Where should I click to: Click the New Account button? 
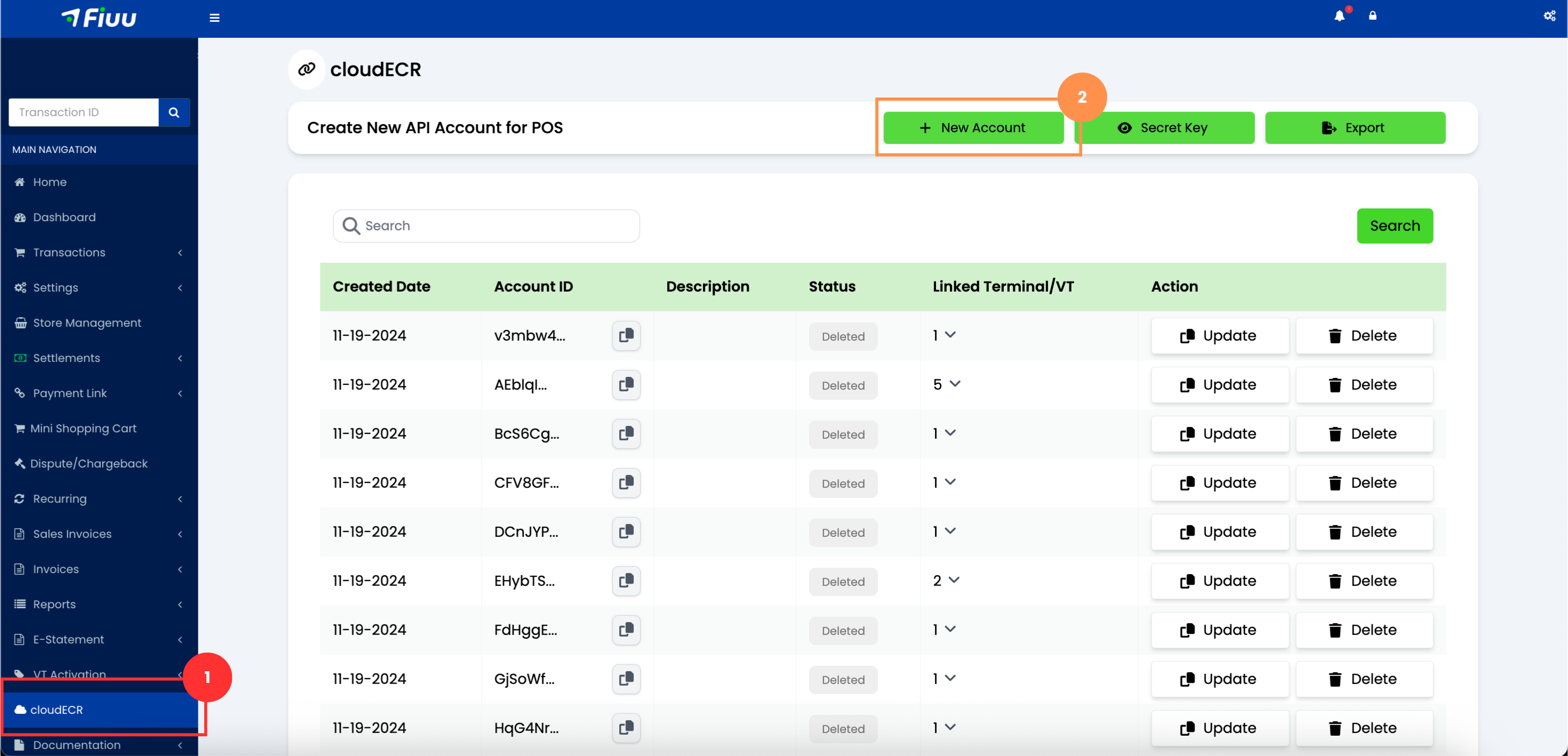[973, 127]
